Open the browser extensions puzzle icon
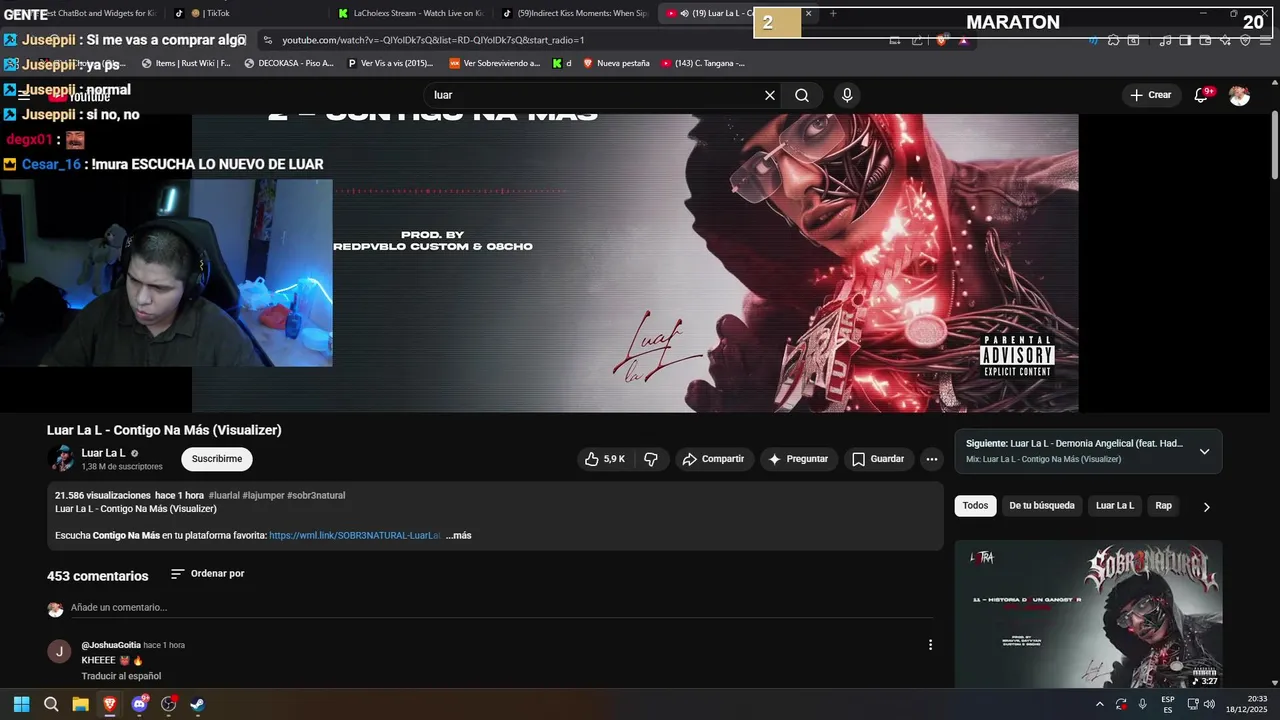This screenshot has height=720, width=1280. point(1113,40)
